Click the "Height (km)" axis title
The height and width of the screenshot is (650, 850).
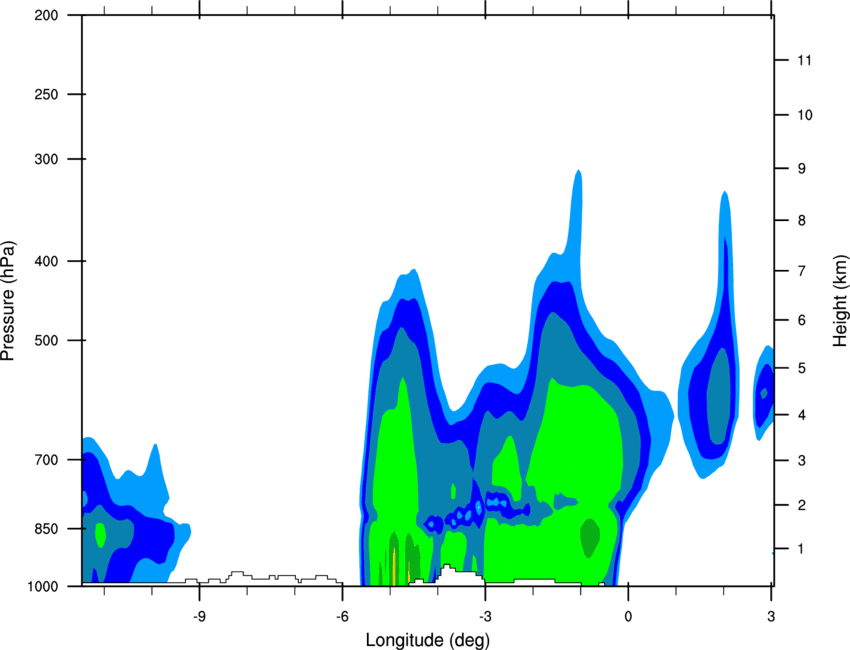coord(840,301)
